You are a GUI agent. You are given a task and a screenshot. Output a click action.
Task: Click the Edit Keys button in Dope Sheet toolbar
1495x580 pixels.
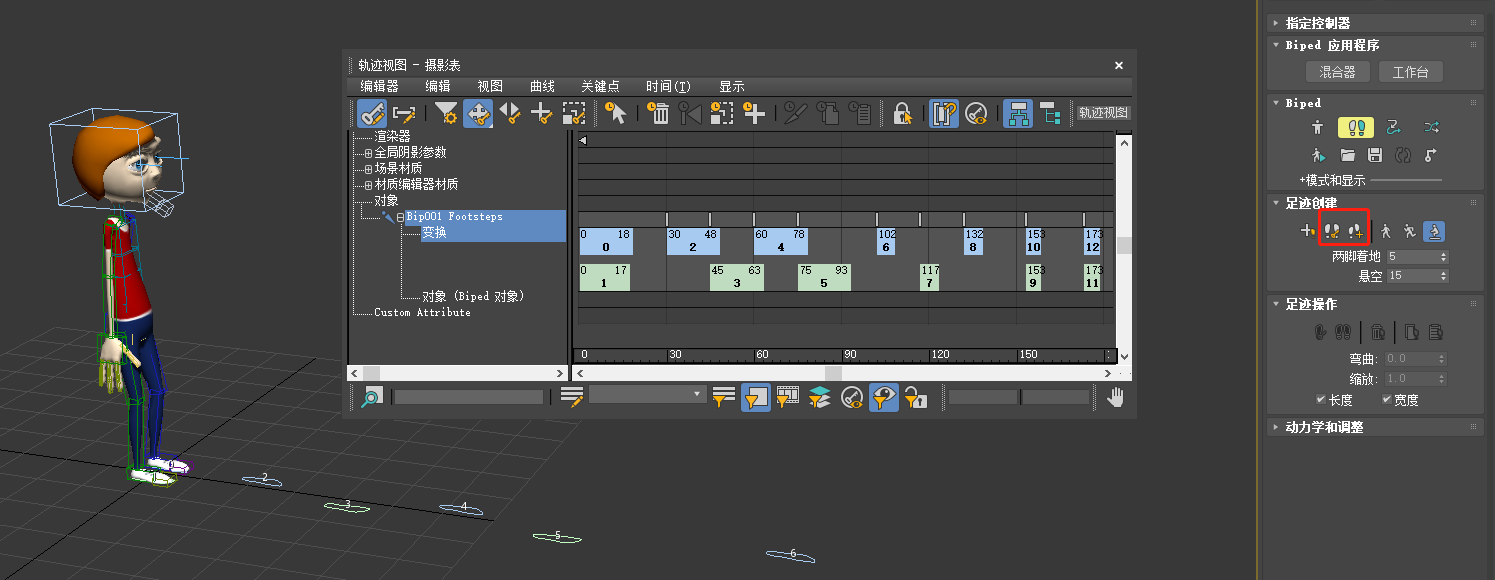pos(372,113)
